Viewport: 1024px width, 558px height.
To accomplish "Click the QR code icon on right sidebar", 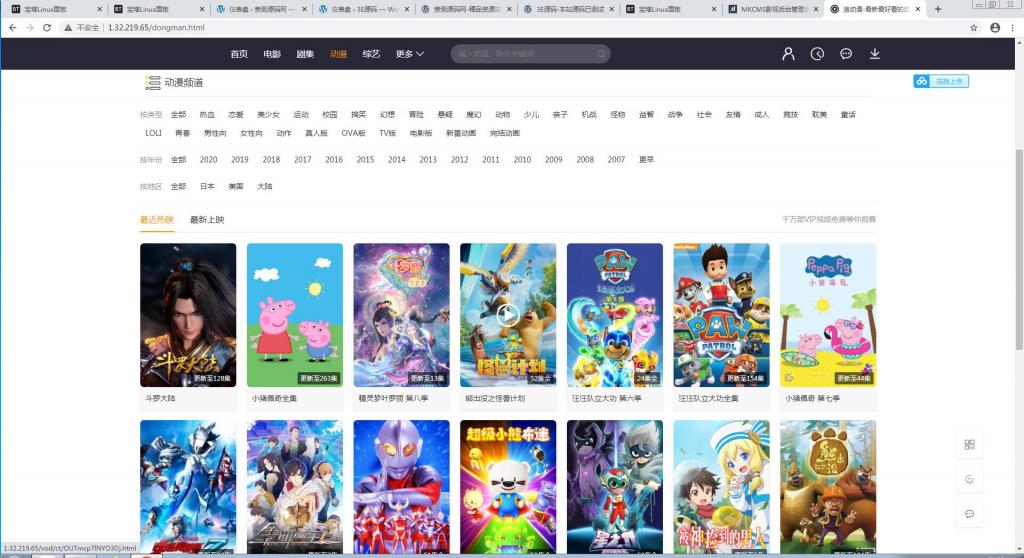I will point(969,445).
